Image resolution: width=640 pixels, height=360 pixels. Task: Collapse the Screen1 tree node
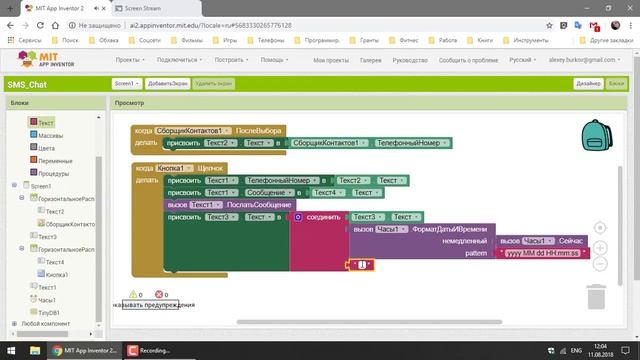click(14, 185)
